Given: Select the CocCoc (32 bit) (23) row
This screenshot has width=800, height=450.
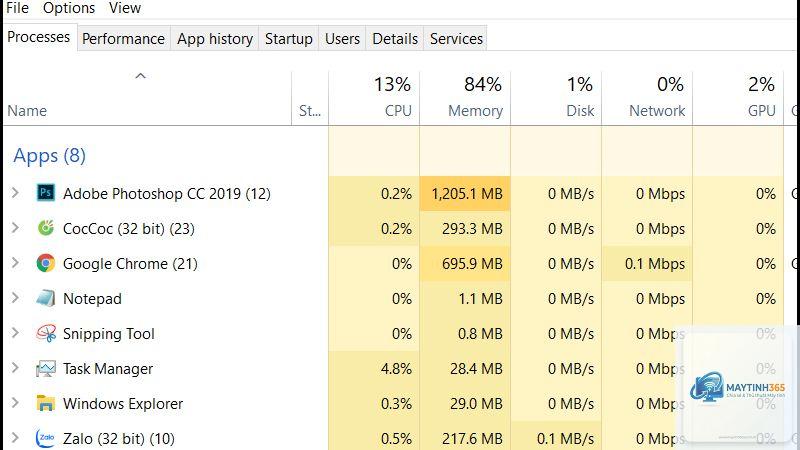Looking at the screenshot, I should (x=400, y=229).
